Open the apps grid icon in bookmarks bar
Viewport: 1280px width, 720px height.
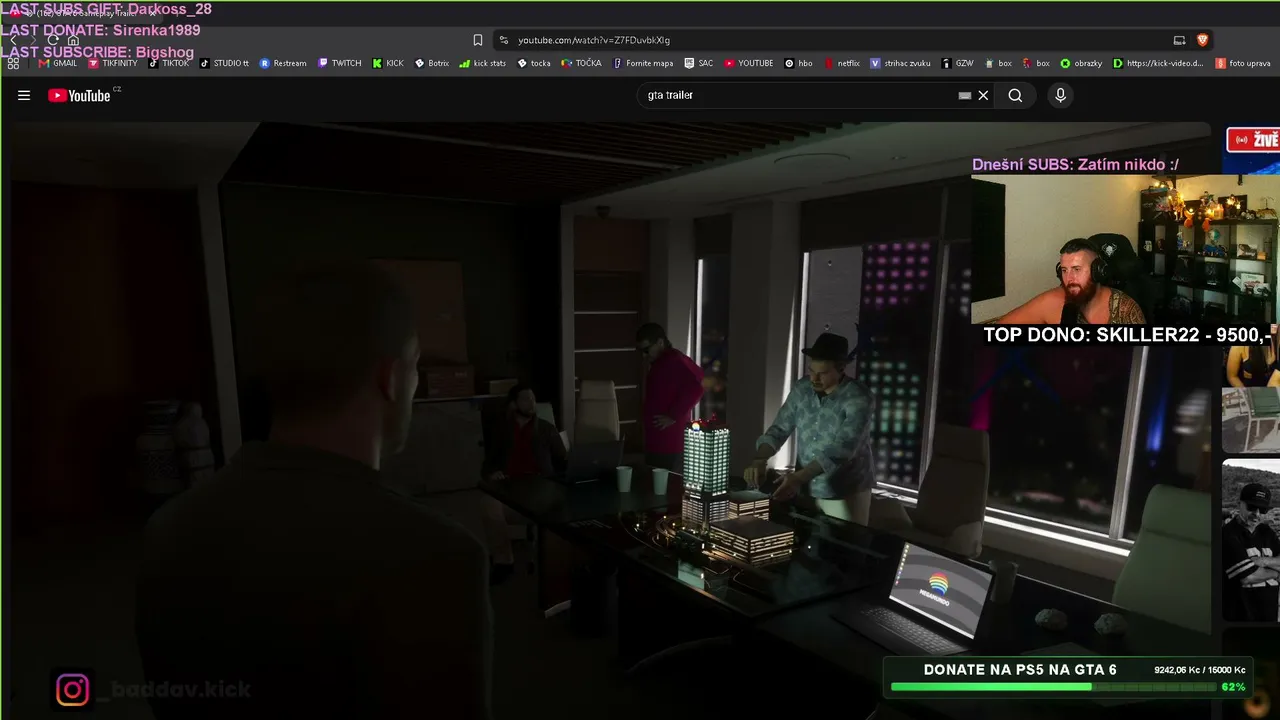click(x=13, y=63)
